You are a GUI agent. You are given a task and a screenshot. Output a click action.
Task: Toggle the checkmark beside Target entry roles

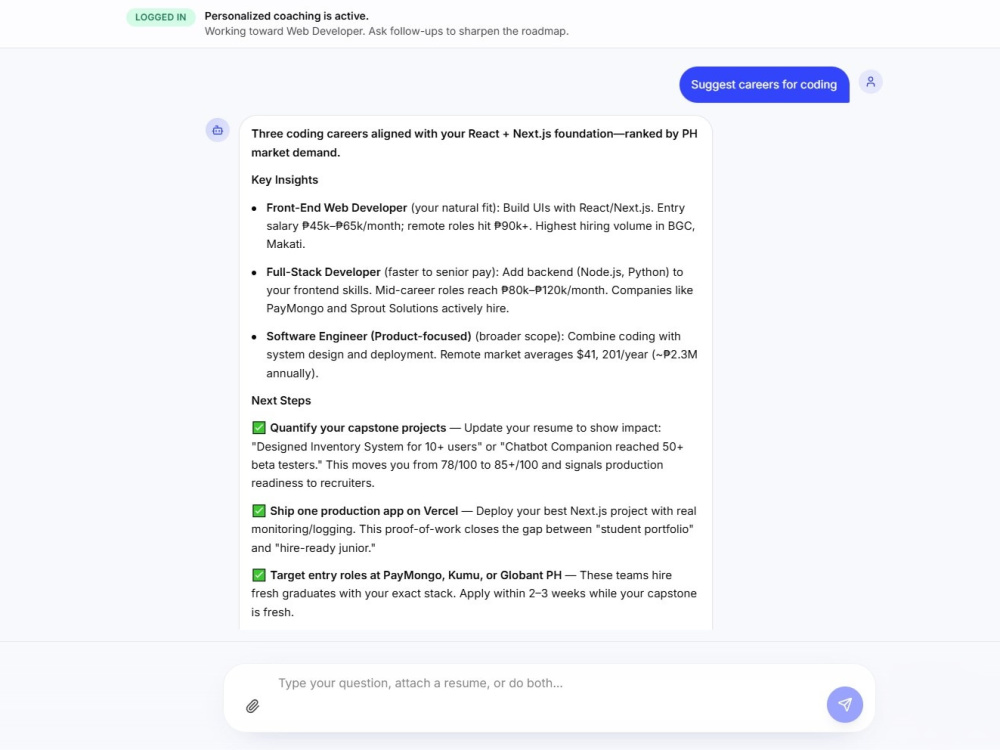point(259,575)
